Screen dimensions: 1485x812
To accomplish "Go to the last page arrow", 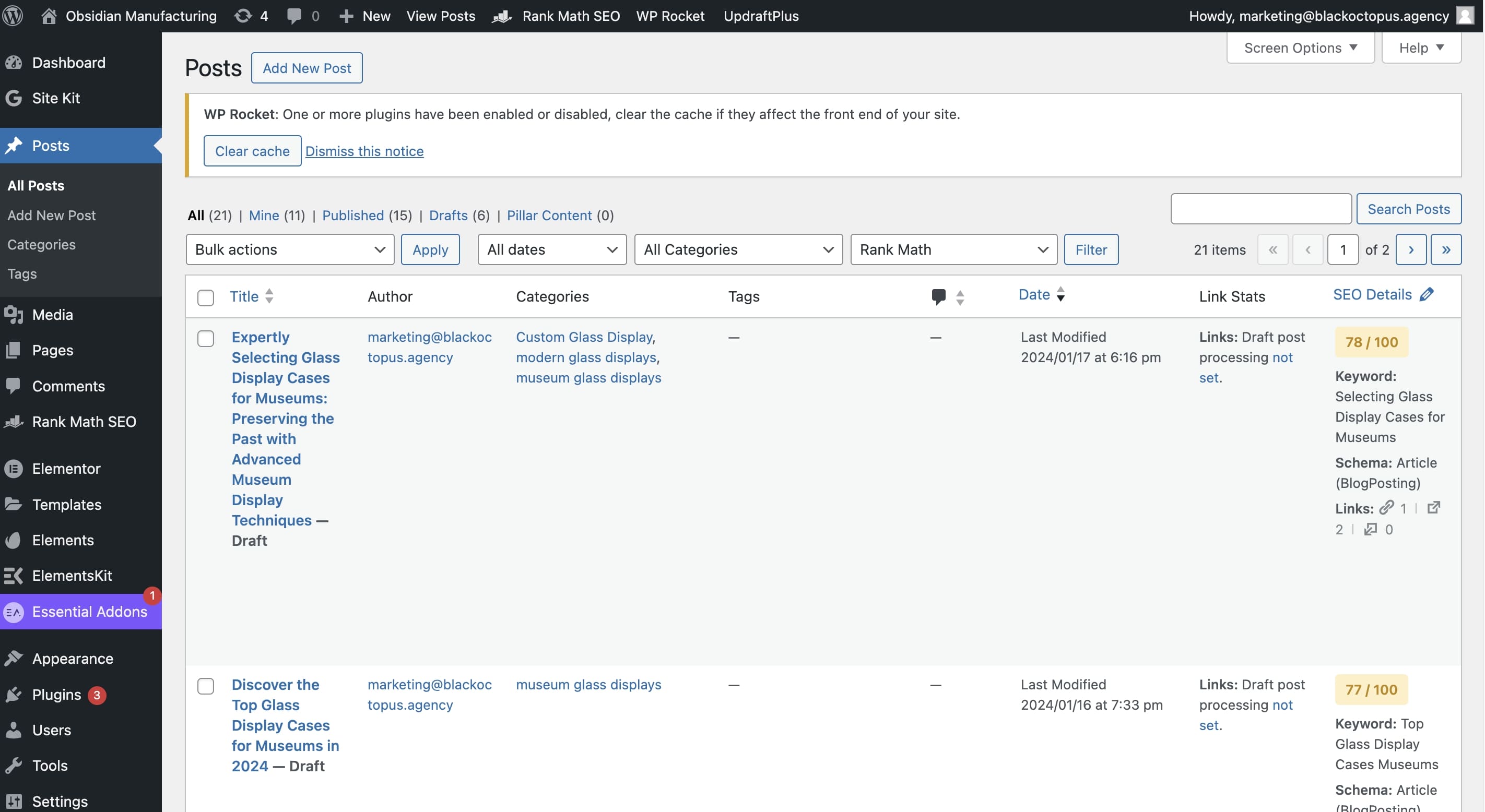I will (x=1445, y=249).
